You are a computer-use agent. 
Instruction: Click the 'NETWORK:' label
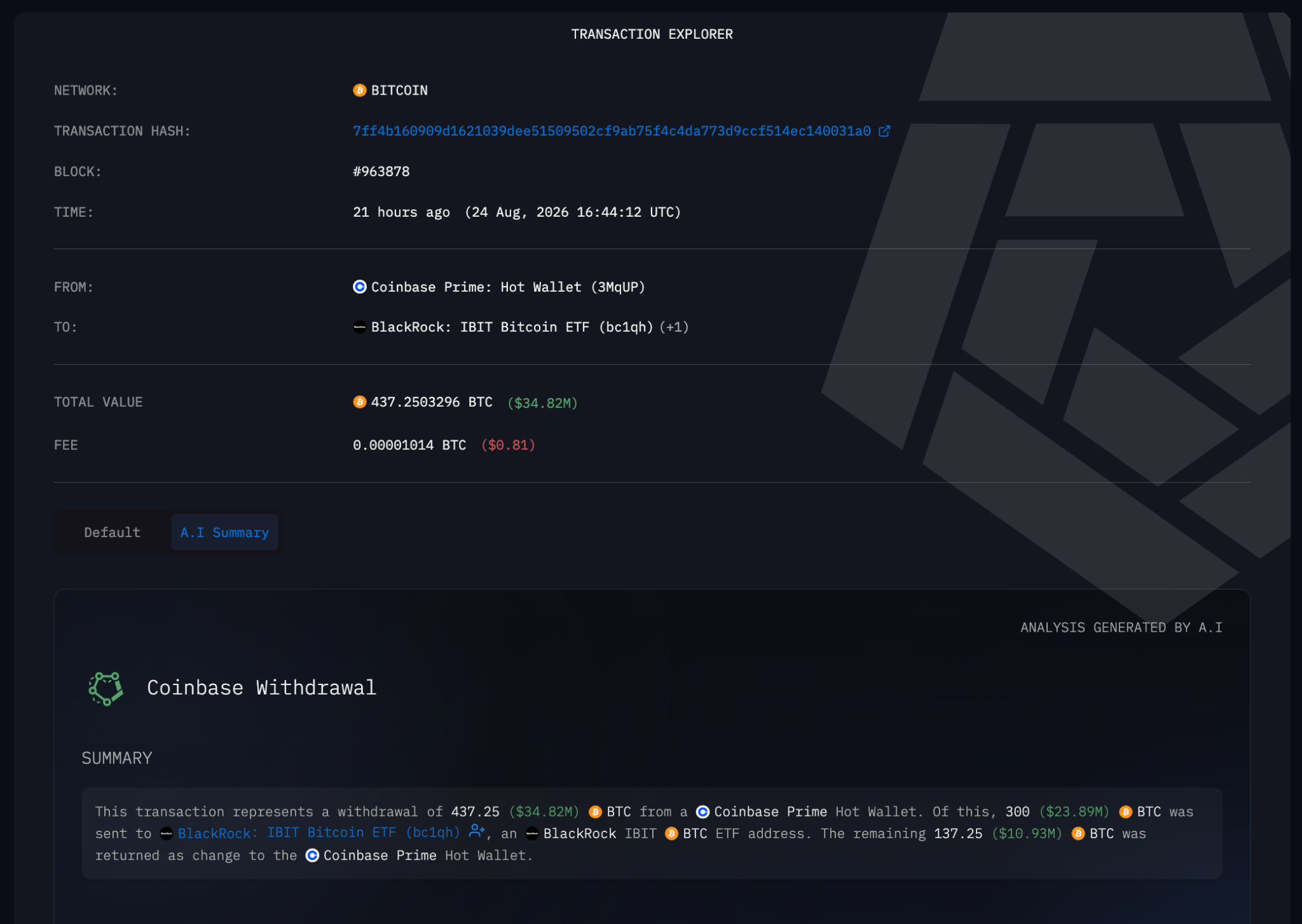tap(86, 90)
